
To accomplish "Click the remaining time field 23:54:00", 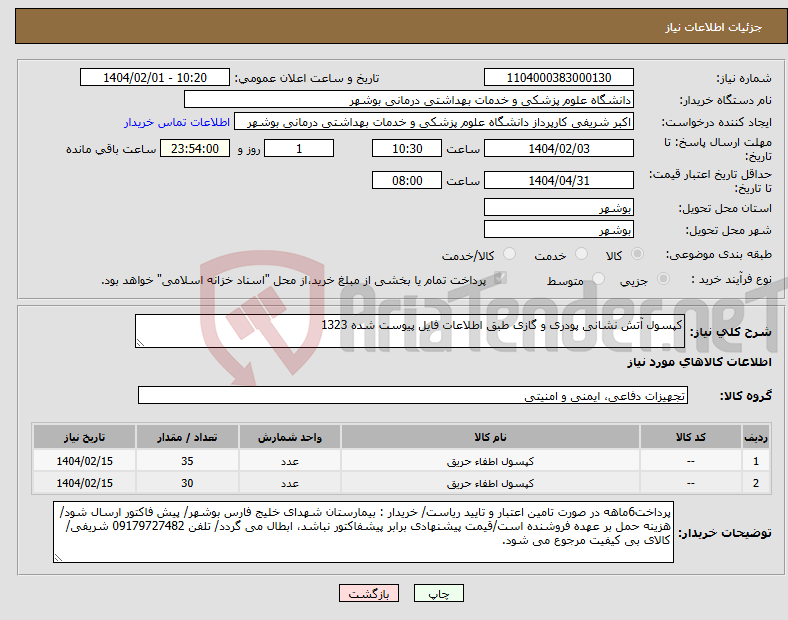I will pyautogui.click(x=195, y=149).
